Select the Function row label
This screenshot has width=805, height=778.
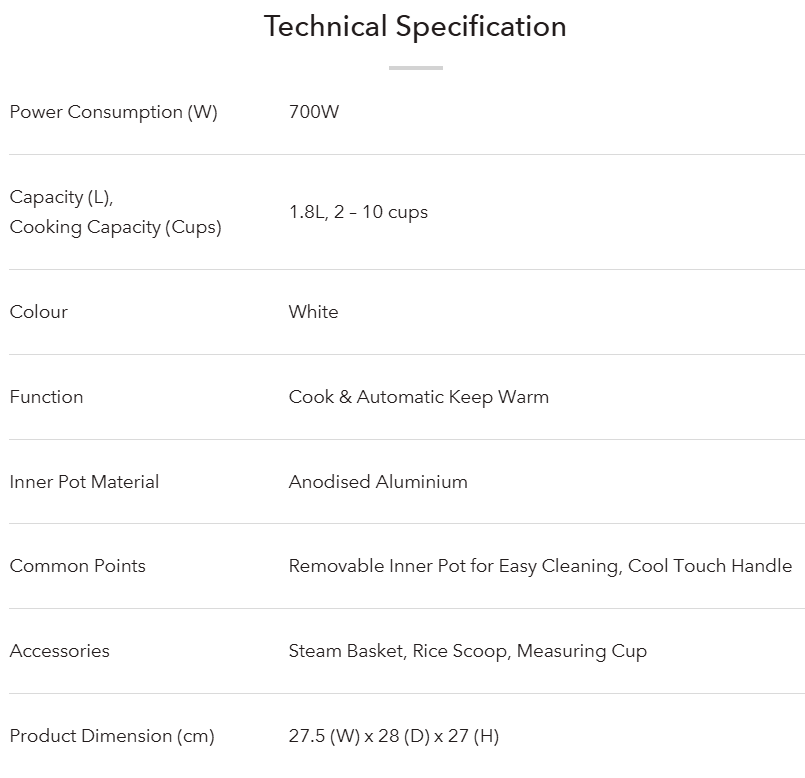(x=46, y=397)
